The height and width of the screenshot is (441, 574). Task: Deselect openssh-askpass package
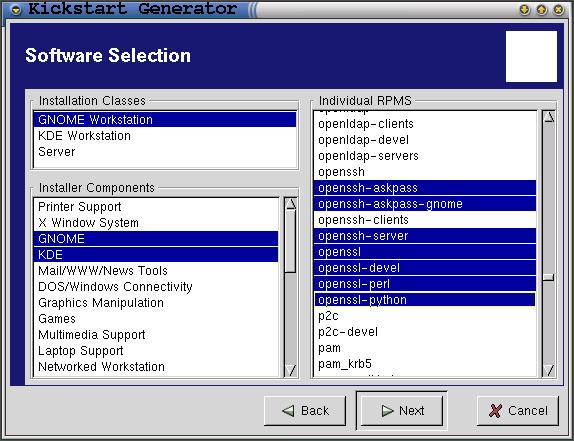(425, 188)
